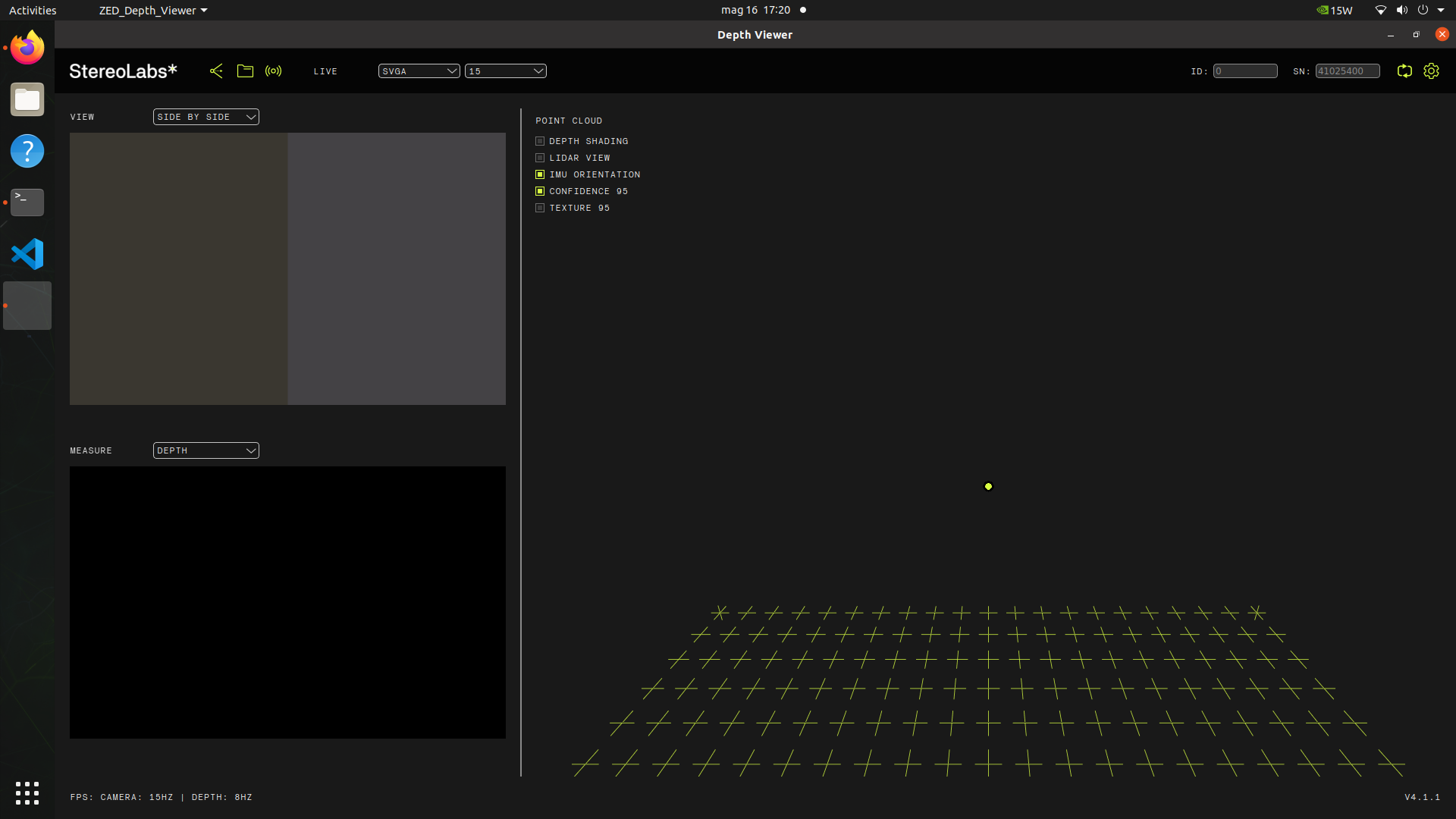Viewport: 1456px width, 819px height.
Task: Disable IMU Orientation
Action: coord(540,174)
